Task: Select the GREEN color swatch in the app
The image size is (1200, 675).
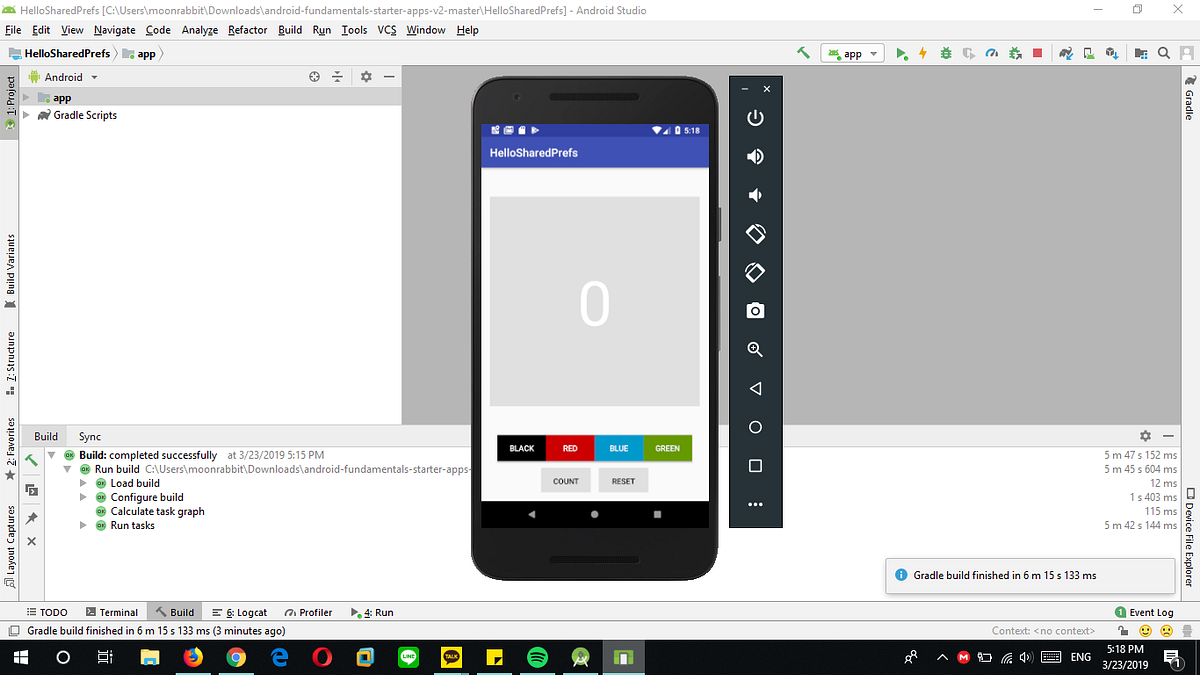Action: coord(668,448)
